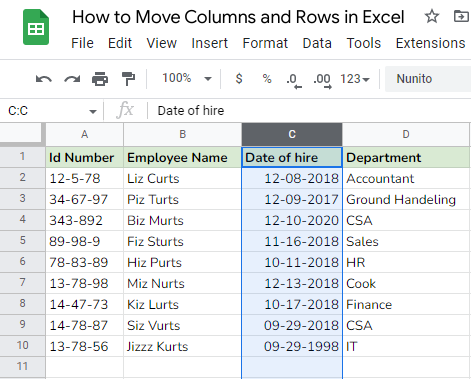Select the IT cell

click(406, 346)
